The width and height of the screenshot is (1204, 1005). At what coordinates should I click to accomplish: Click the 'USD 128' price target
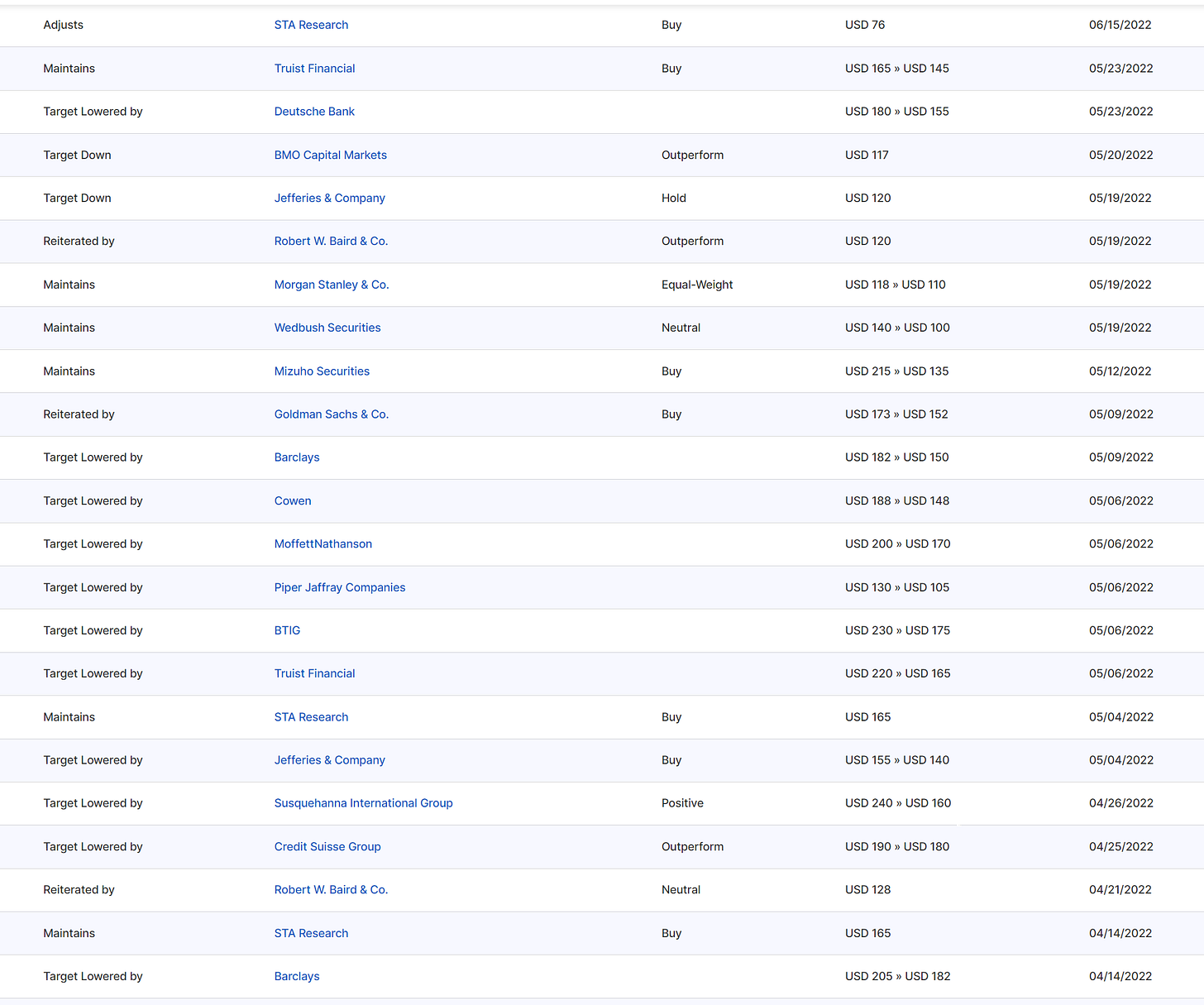tap(868, 890)
